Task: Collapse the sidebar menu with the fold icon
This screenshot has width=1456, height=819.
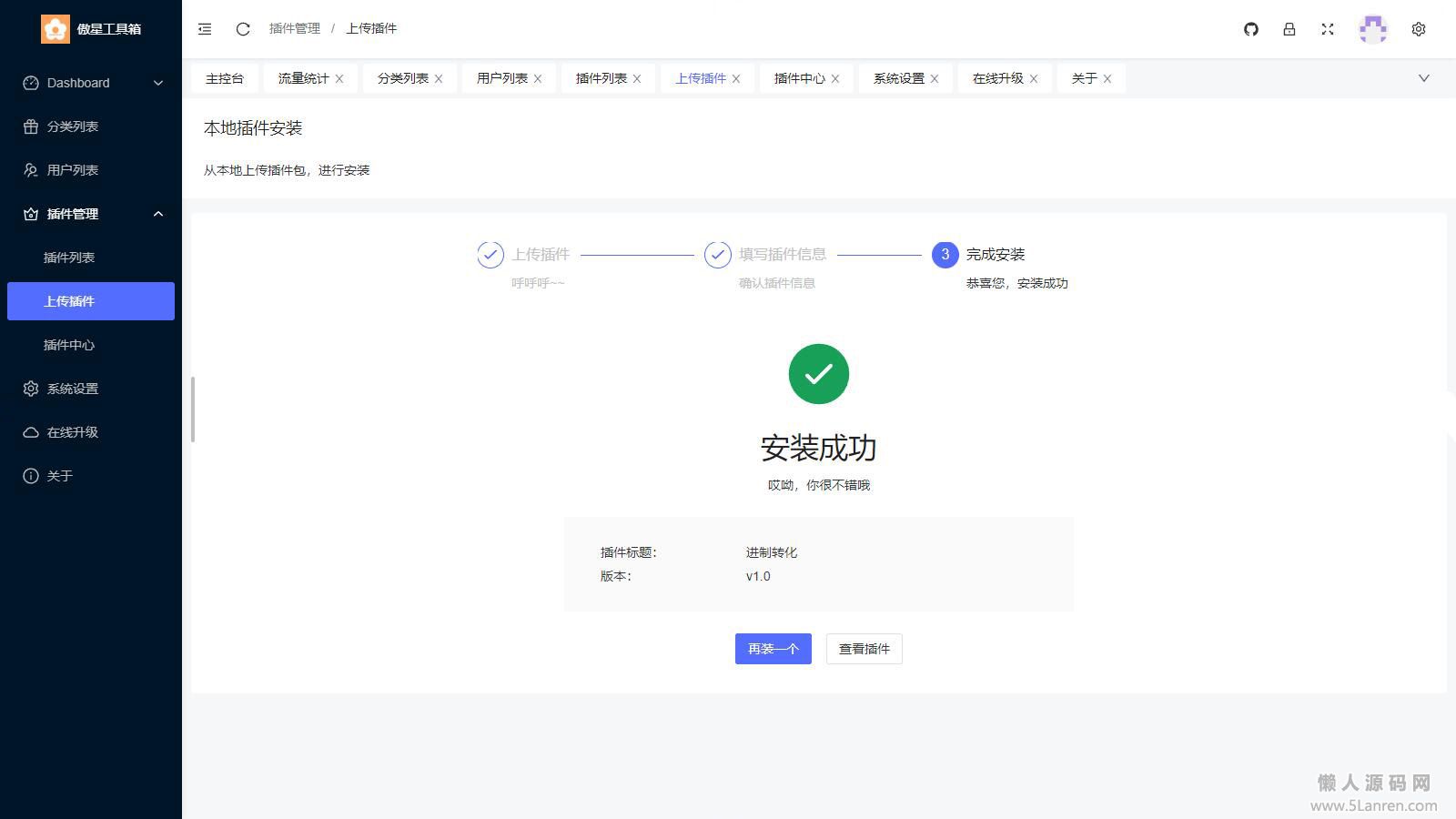Action: 205,29
